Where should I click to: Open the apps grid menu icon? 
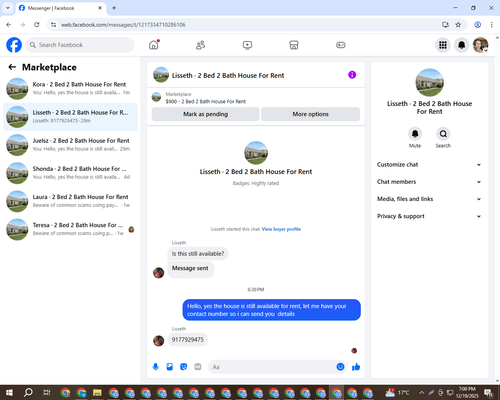443,45
